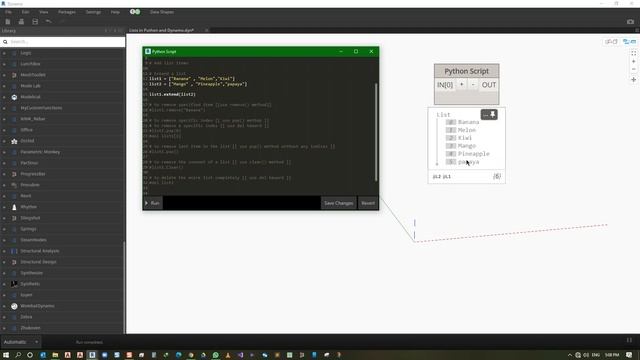Click the Python editor vertical scrollbar
The width and height of the screenshot is (640, 360).
click(376, 131)
